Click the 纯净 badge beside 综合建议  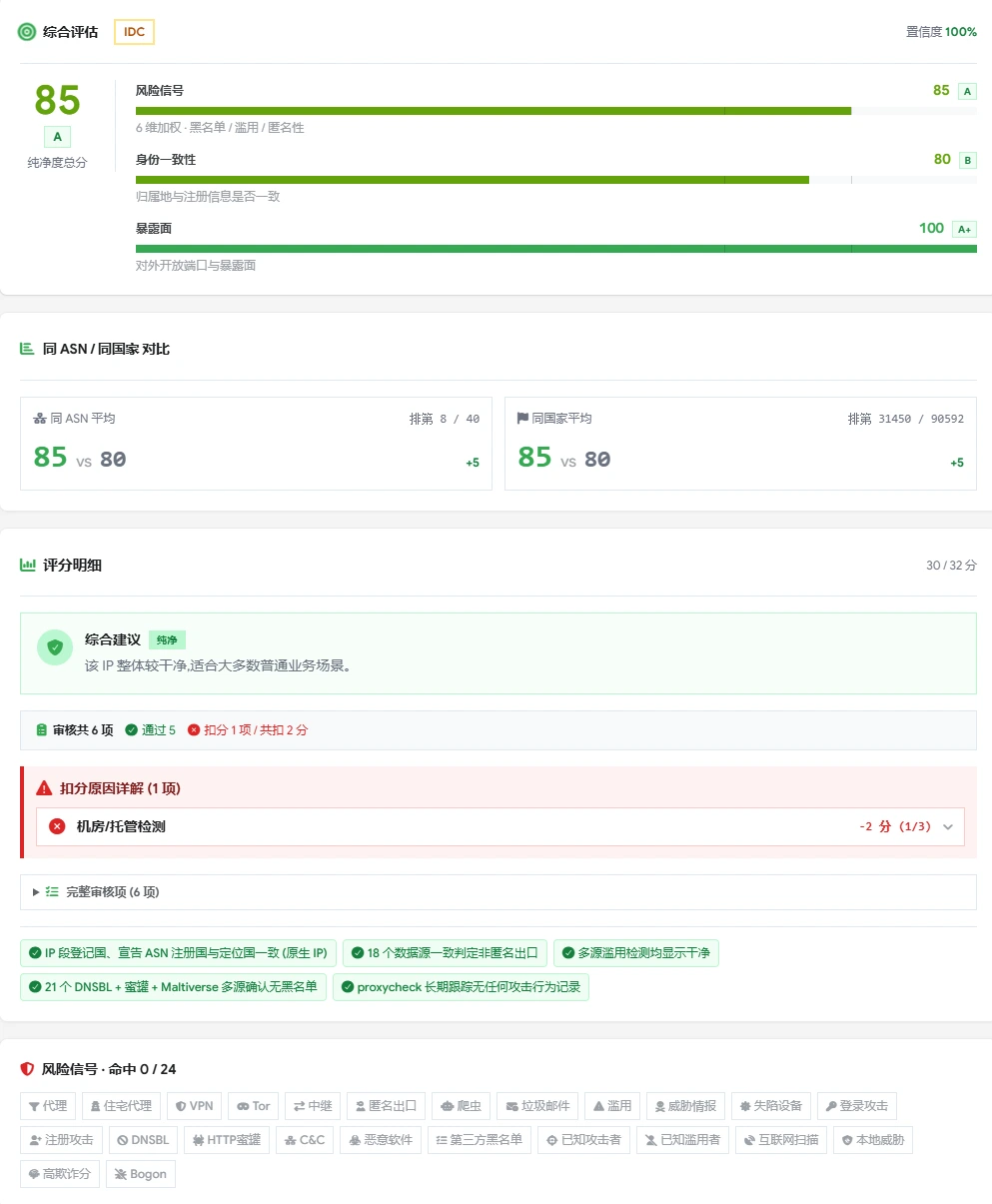click(x=167, y=640)
